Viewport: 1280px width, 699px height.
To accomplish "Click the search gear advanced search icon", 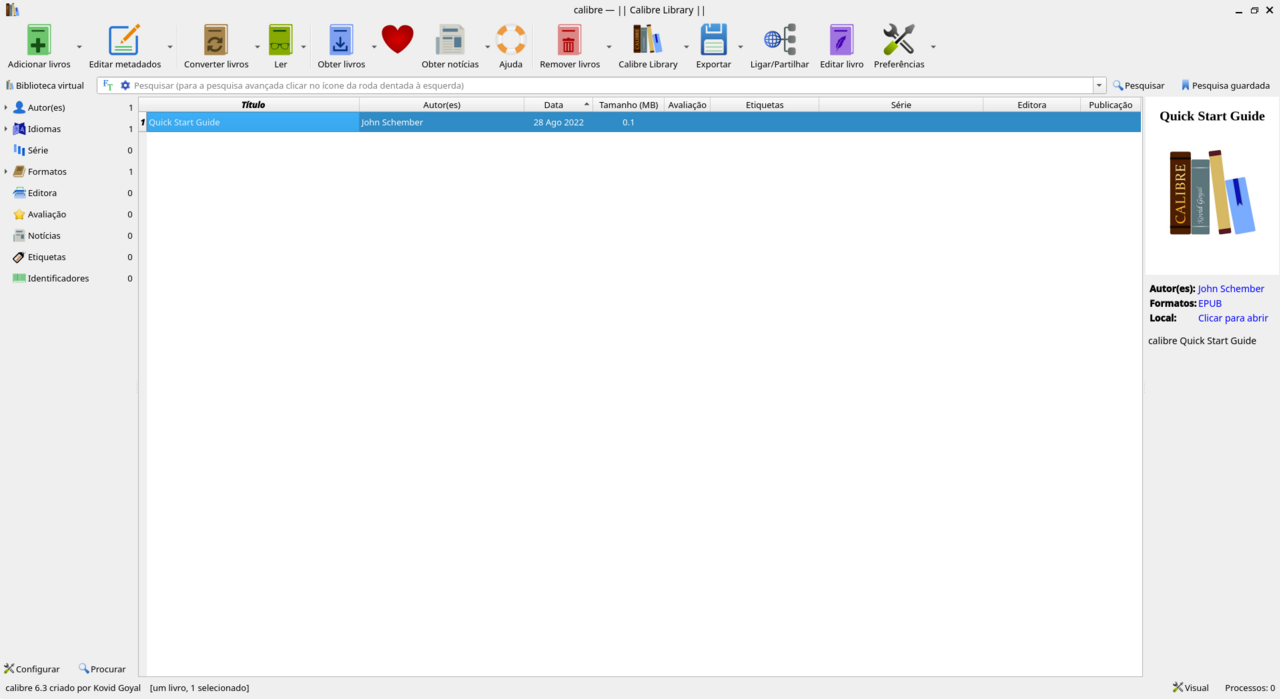I will click(125, 86).
